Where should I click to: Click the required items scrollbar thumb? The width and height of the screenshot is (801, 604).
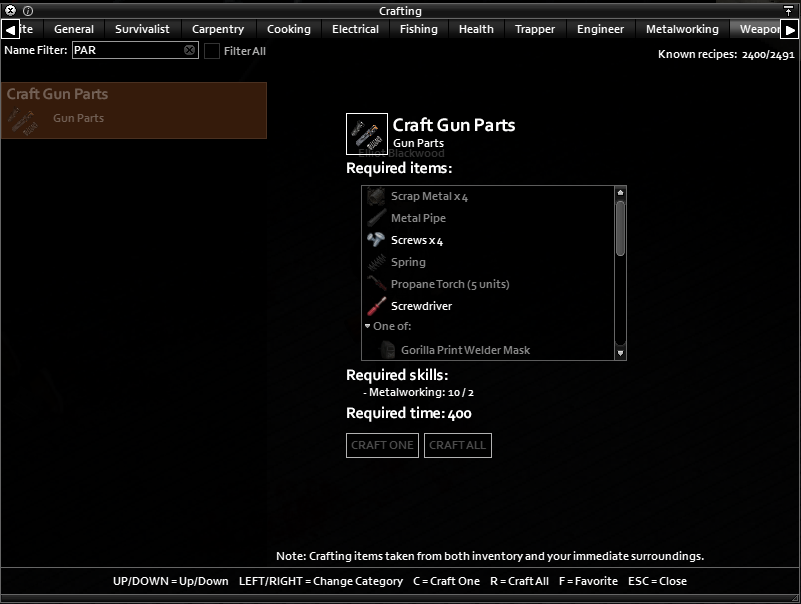coord(620,228)
